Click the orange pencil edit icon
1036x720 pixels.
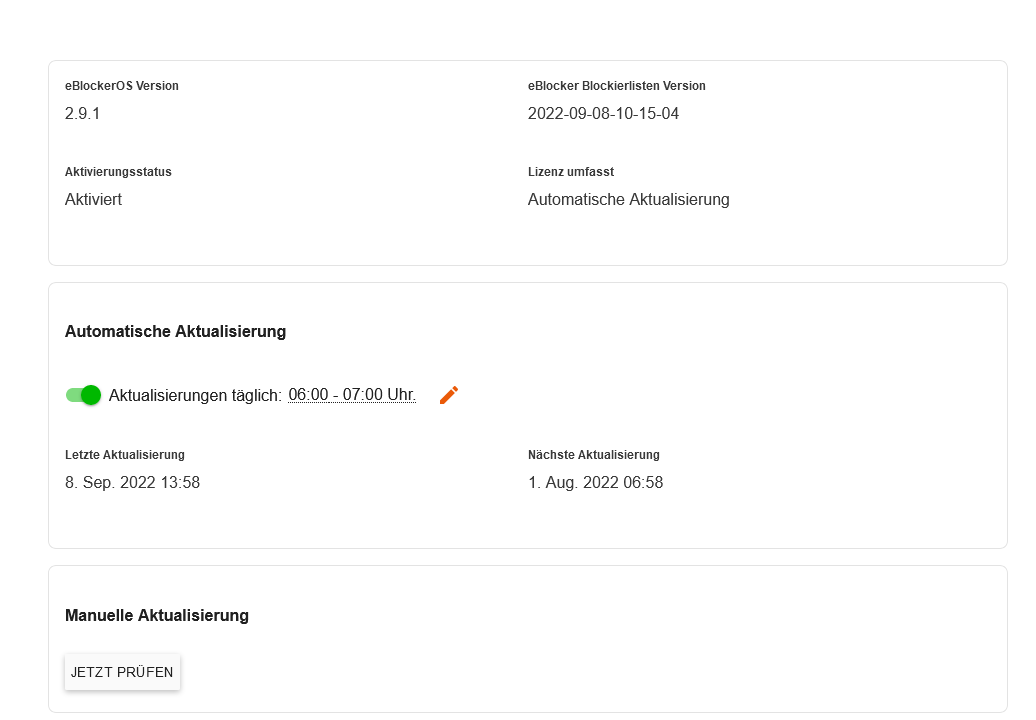449,395
